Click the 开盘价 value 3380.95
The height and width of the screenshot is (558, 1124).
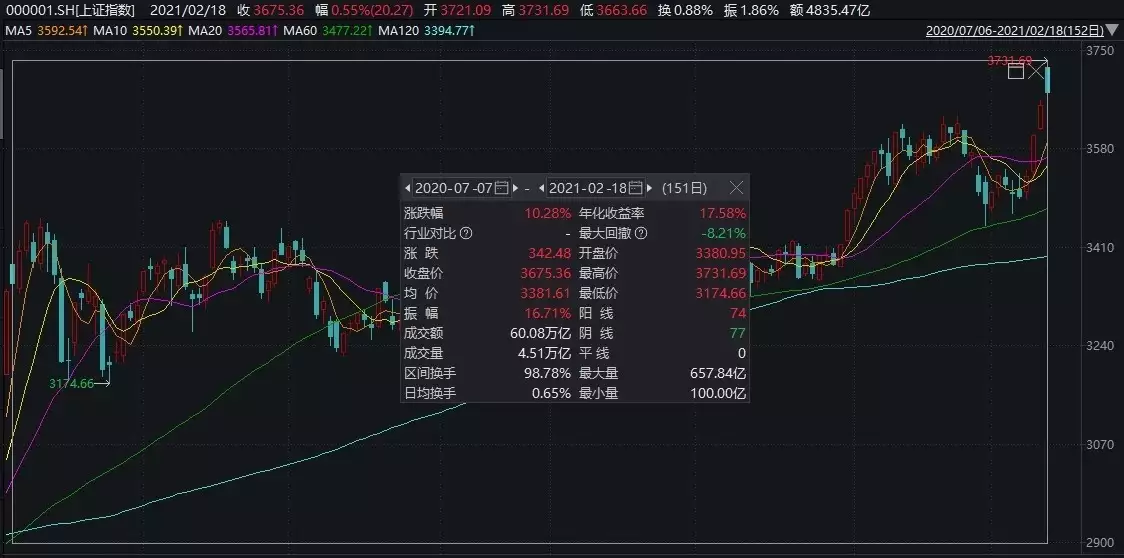tap(720, 253)
